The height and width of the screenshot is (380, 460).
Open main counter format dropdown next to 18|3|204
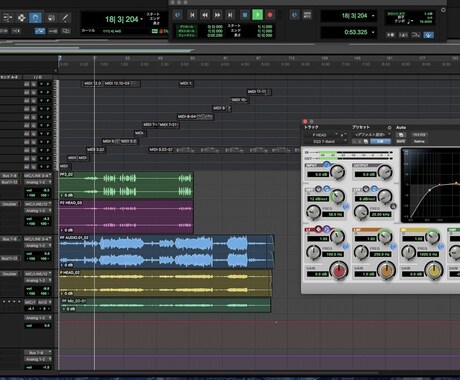tap(373, 16)
